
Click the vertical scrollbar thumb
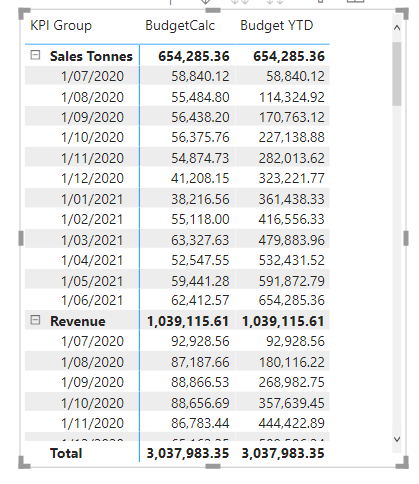pyautogui.click(x=397, y=74)
